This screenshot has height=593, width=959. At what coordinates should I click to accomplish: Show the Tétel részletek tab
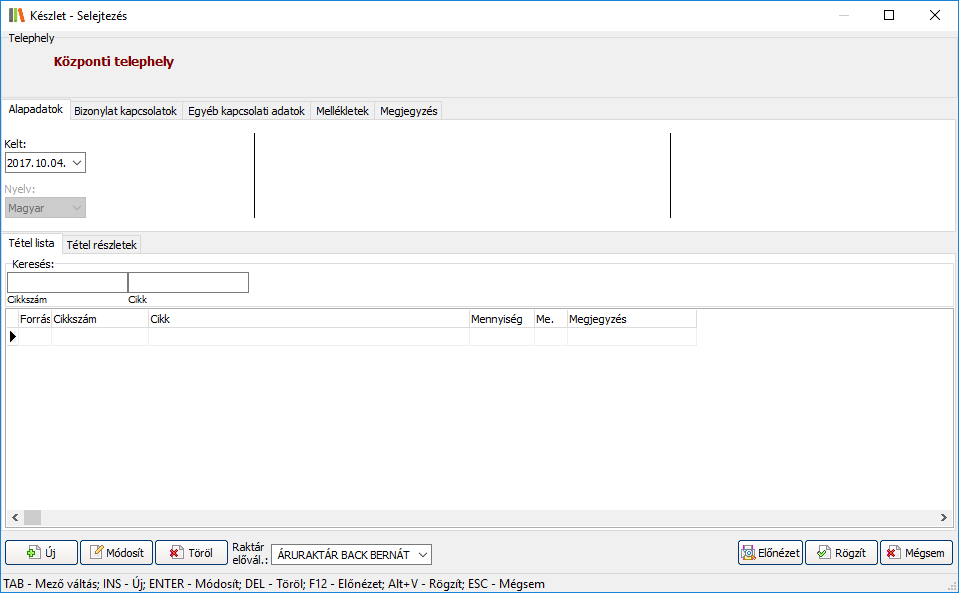(x=102, y=244)
